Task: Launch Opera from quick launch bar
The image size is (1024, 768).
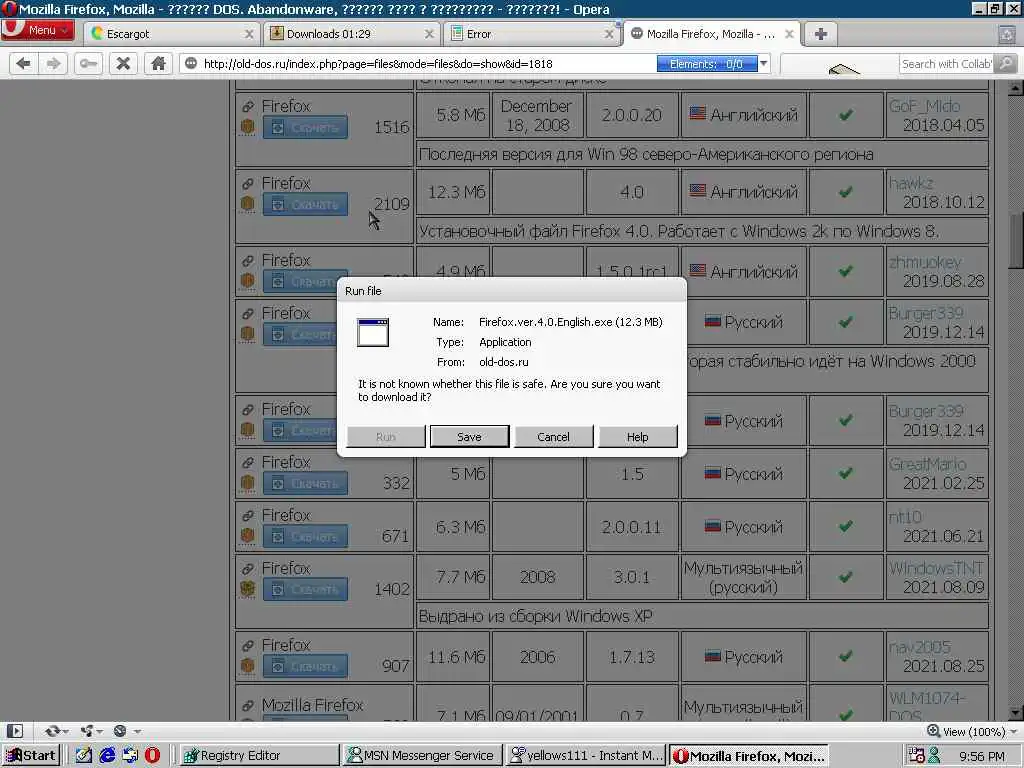Action: coord(152,756)
